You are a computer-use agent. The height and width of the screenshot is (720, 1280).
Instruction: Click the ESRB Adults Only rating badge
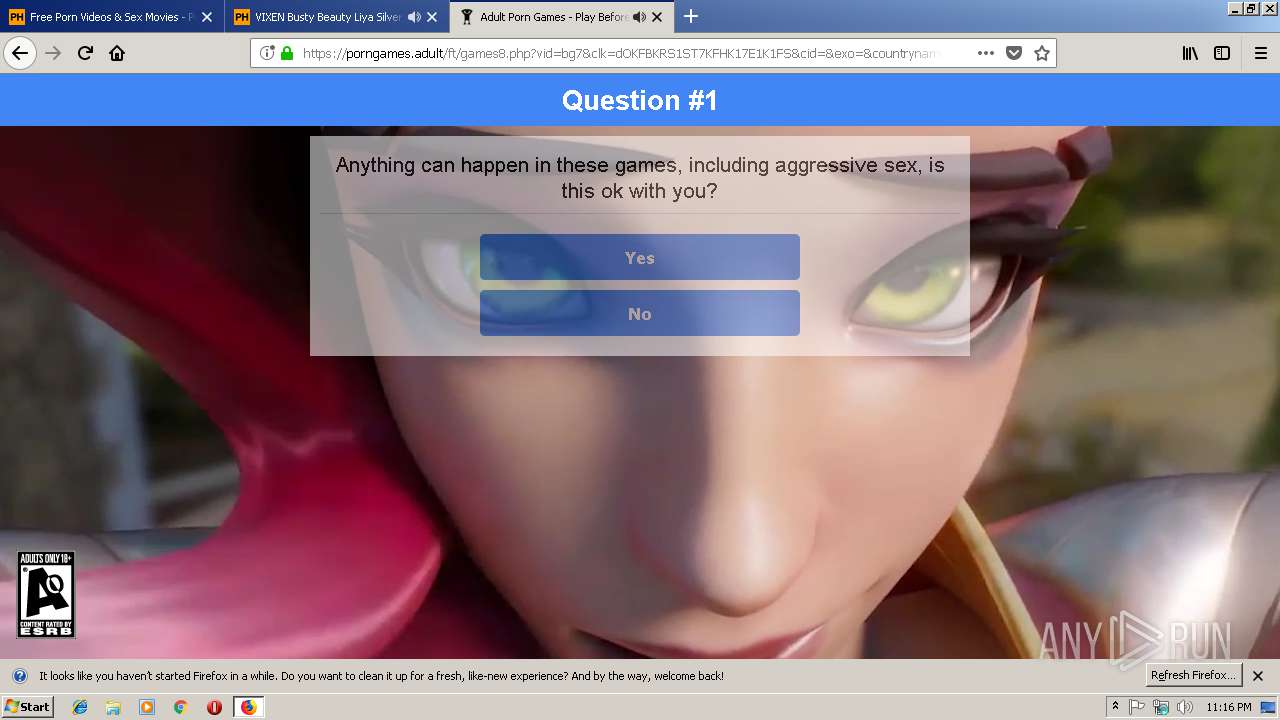(46, 594)
